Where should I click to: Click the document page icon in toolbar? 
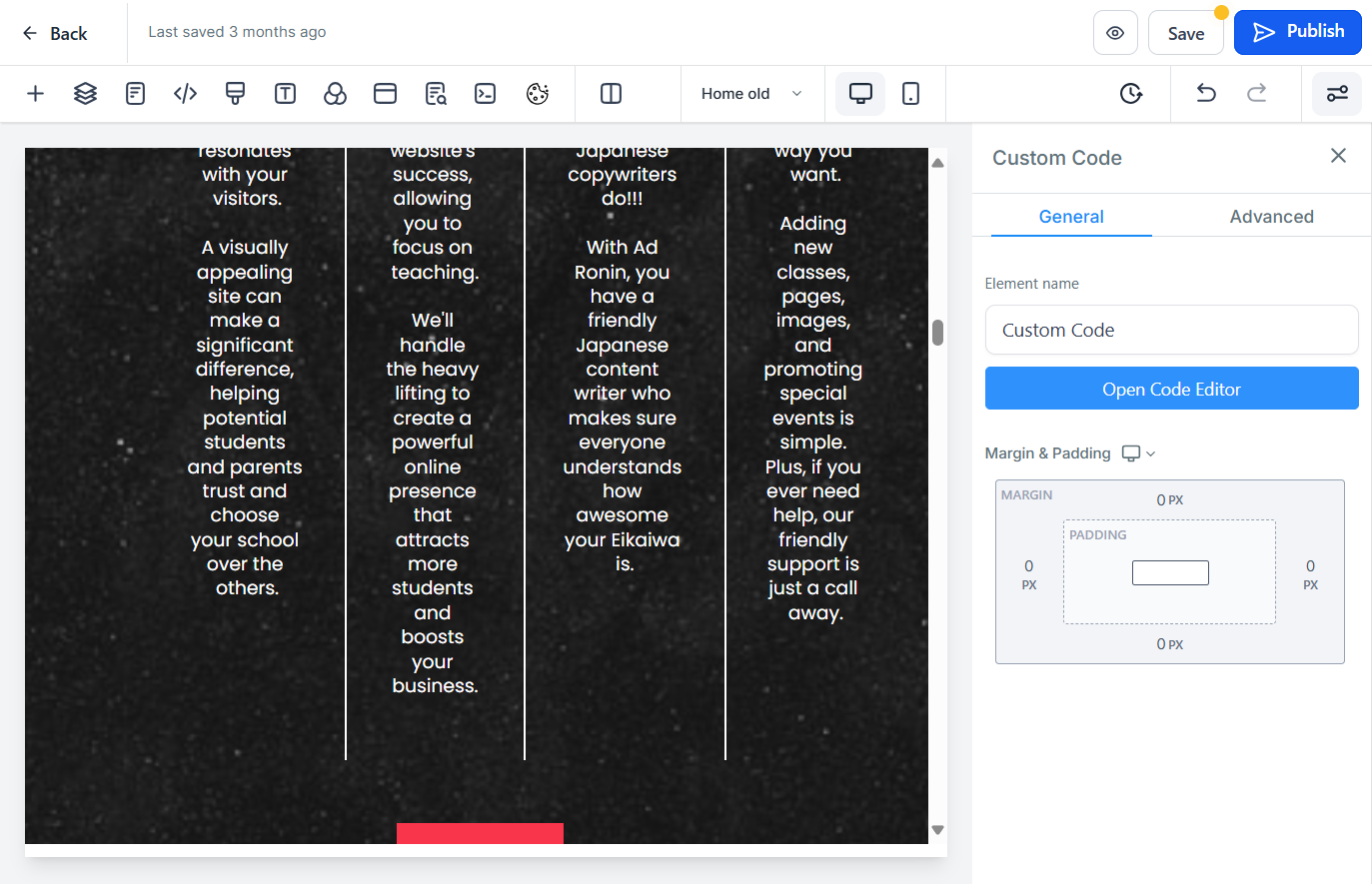point(135,94)
